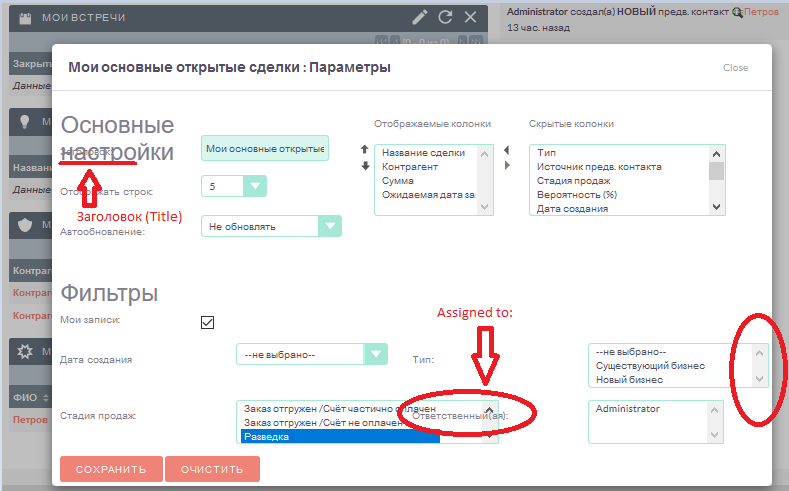
Task: Select Вероятность (%) in hidden columns
Action: (x=577, y=195)
